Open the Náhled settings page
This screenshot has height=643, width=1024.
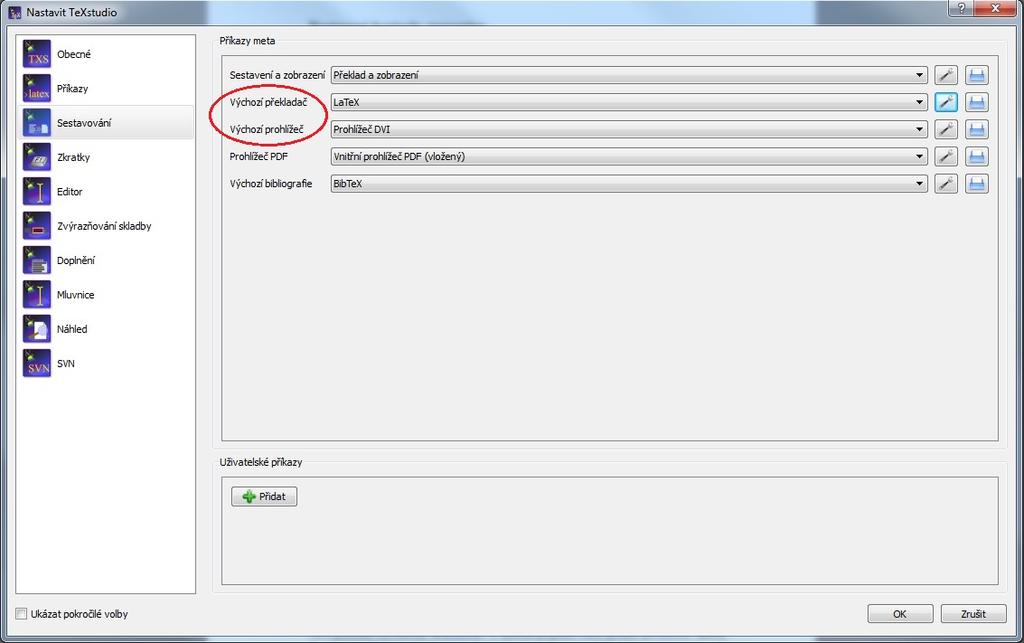pos(106,329)
